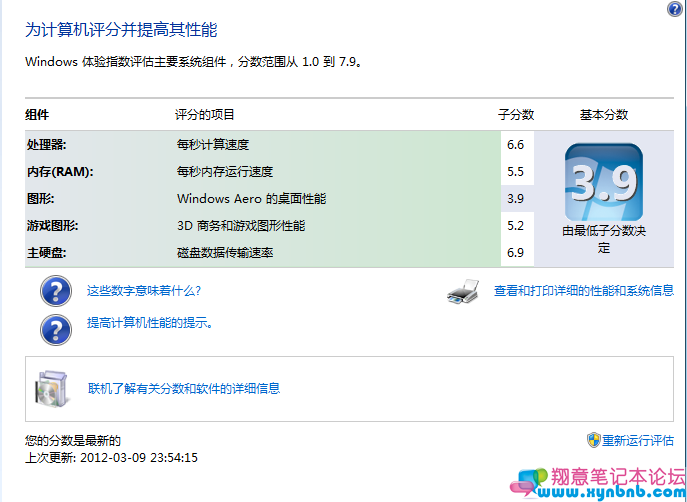The image size is (687, 502).
Task: Click the question icon beside 提高计算机性能的提示
Action: point(56,330)
